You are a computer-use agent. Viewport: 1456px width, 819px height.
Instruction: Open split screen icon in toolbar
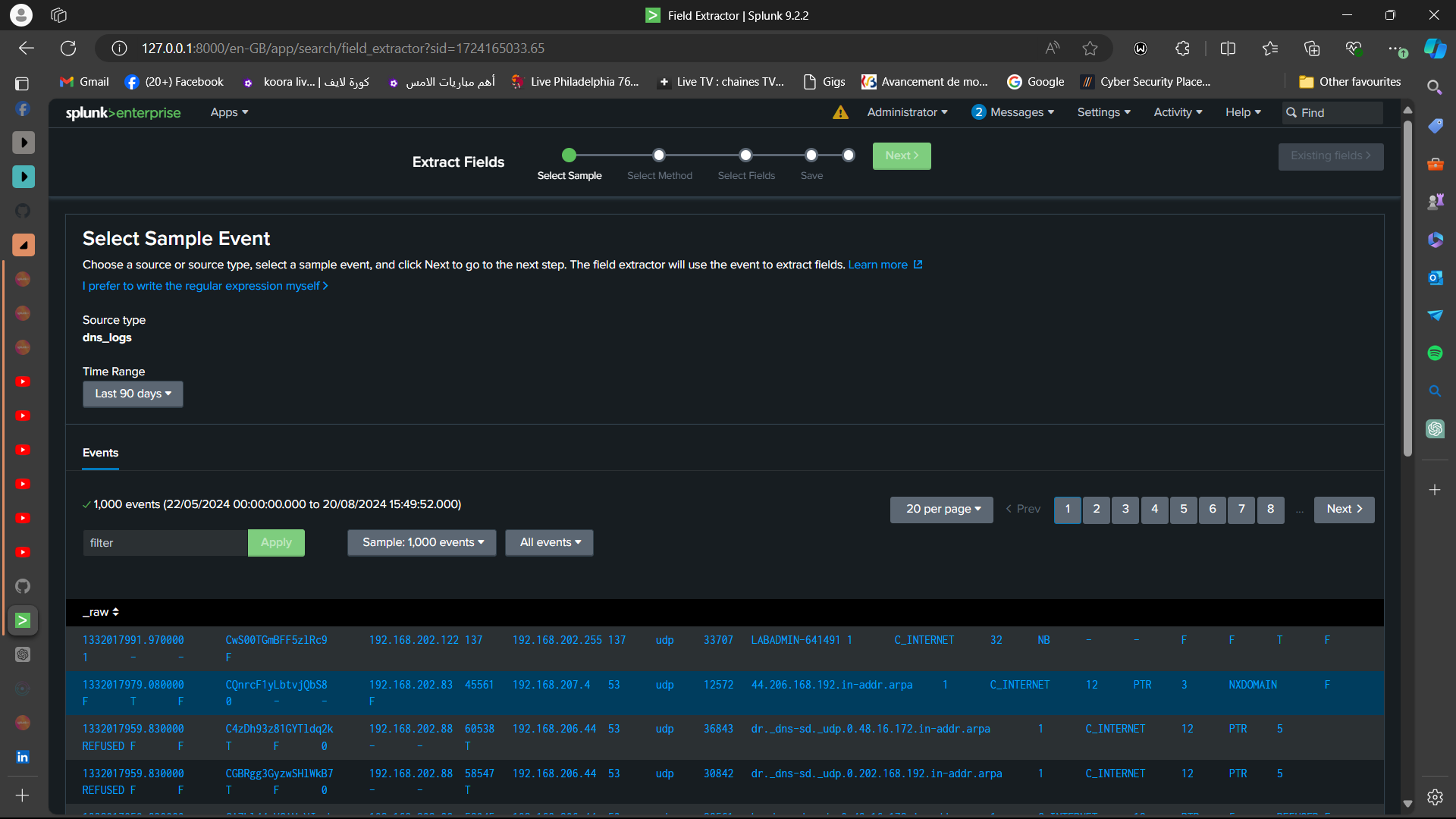tap(1228, 49)
